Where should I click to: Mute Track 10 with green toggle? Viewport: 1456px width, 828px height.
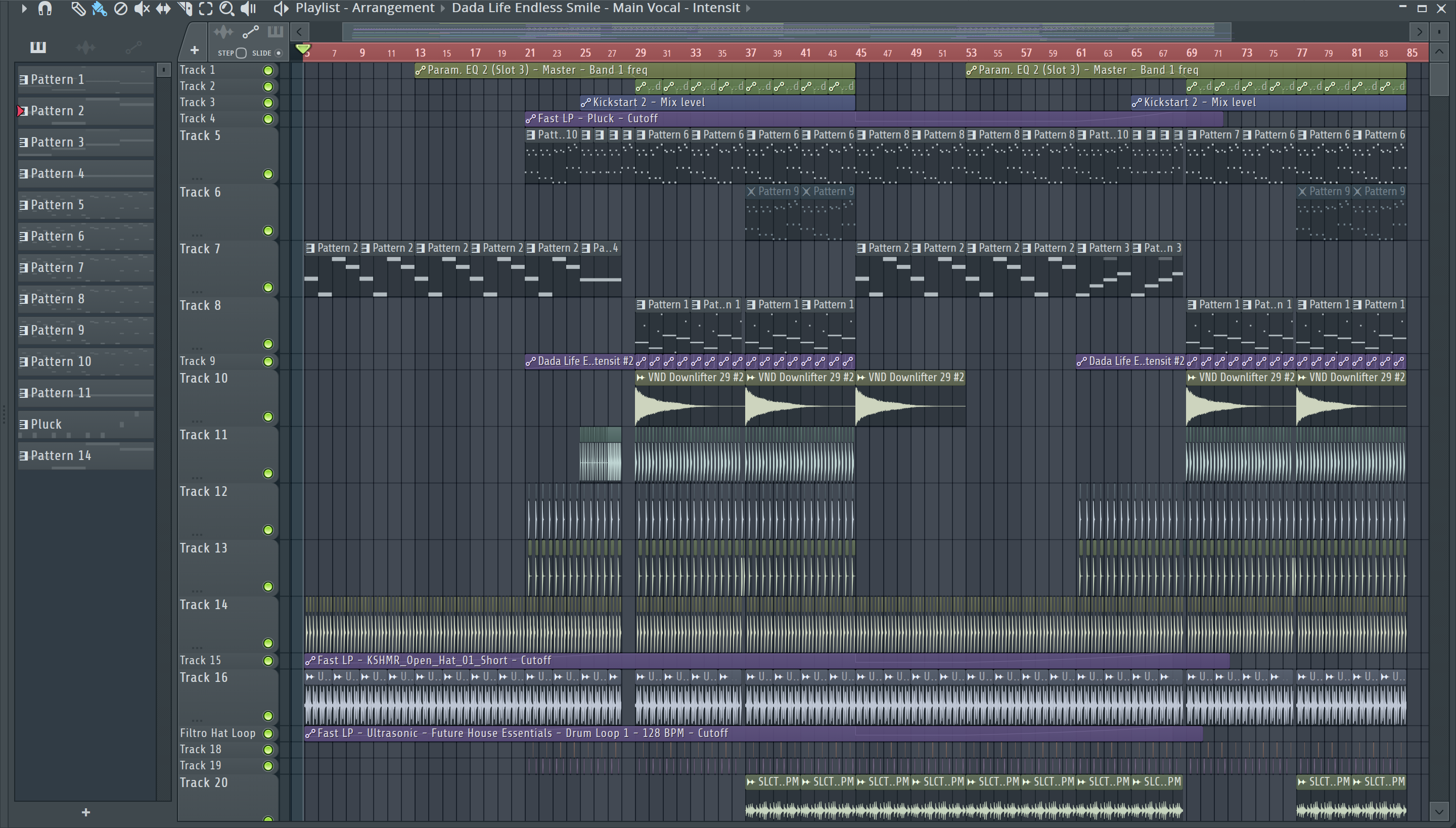[x=268, y=417]
